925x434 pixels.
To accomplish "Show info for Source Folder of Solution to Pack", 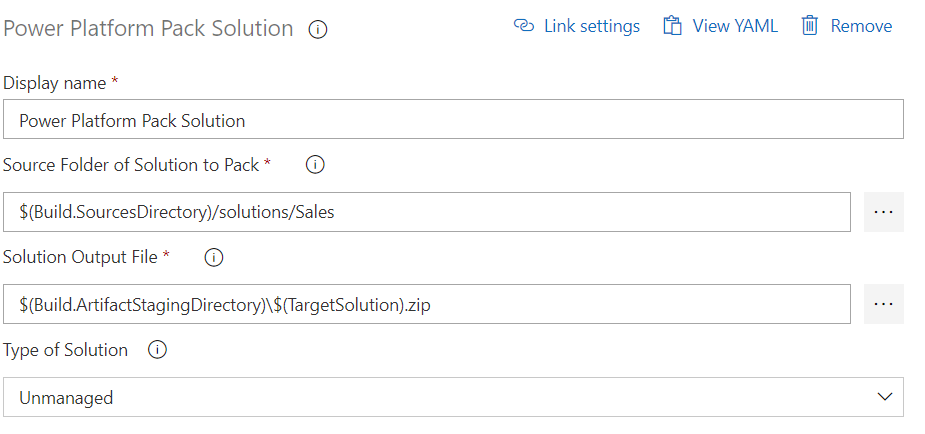I will (315, 165).
